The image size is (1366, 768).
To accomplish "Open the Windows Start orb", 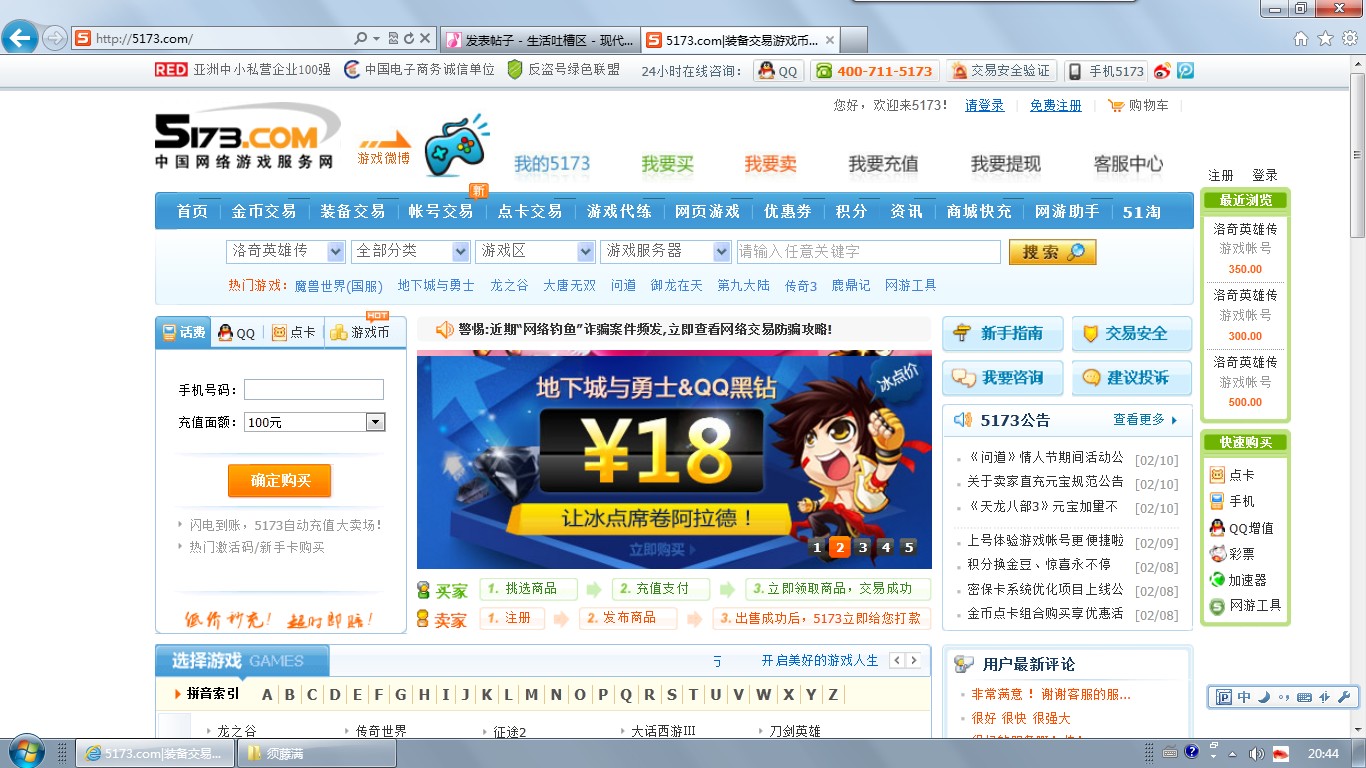I will (x=26, y=752).
